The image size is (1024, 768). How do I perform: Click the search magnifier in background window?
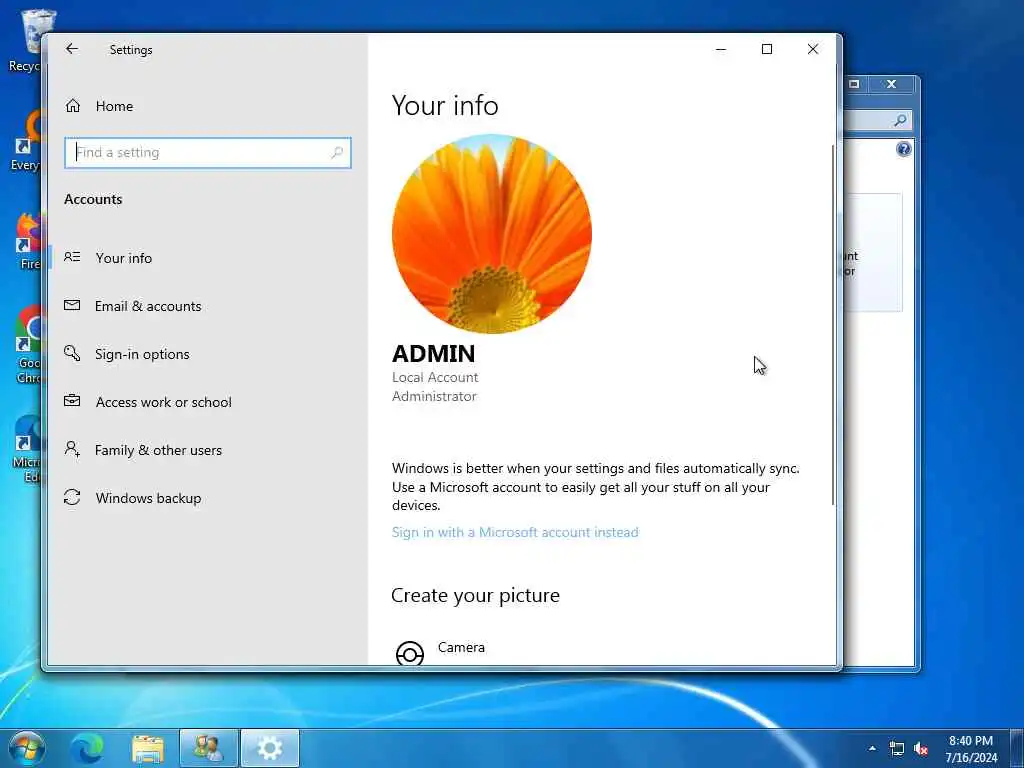[x=900, y=120]
